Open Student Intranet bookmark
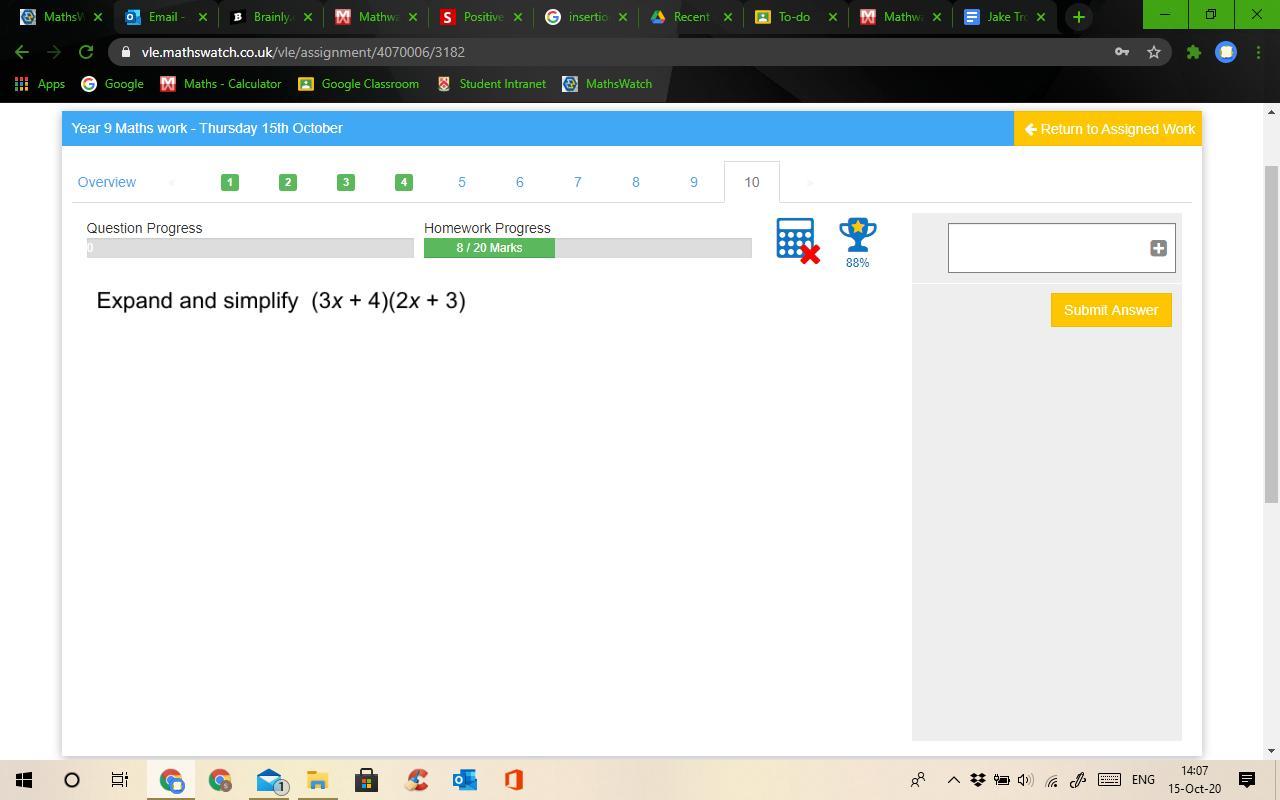The height and width of the screenshot is (800, 1280). [x=491, y=84]
